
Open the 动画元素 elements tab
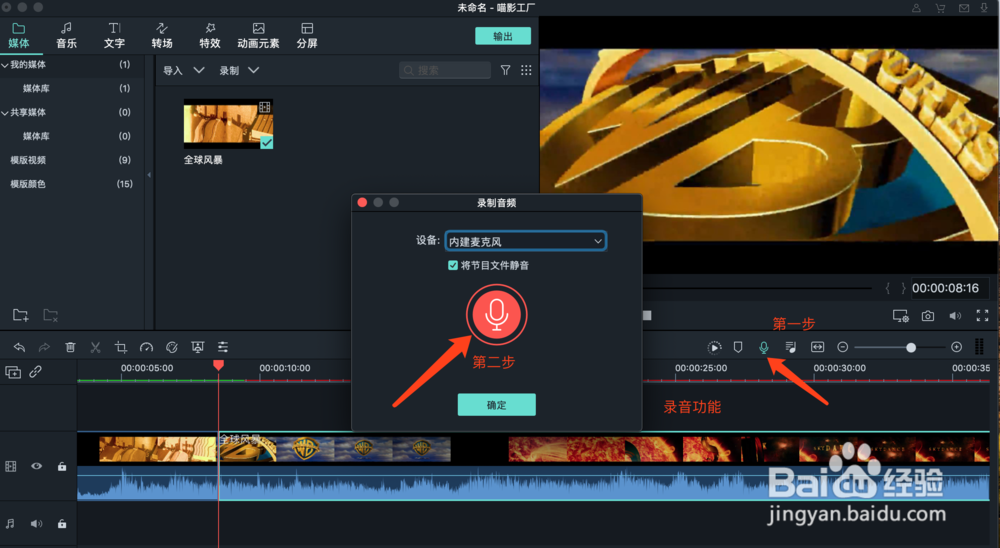258,36
